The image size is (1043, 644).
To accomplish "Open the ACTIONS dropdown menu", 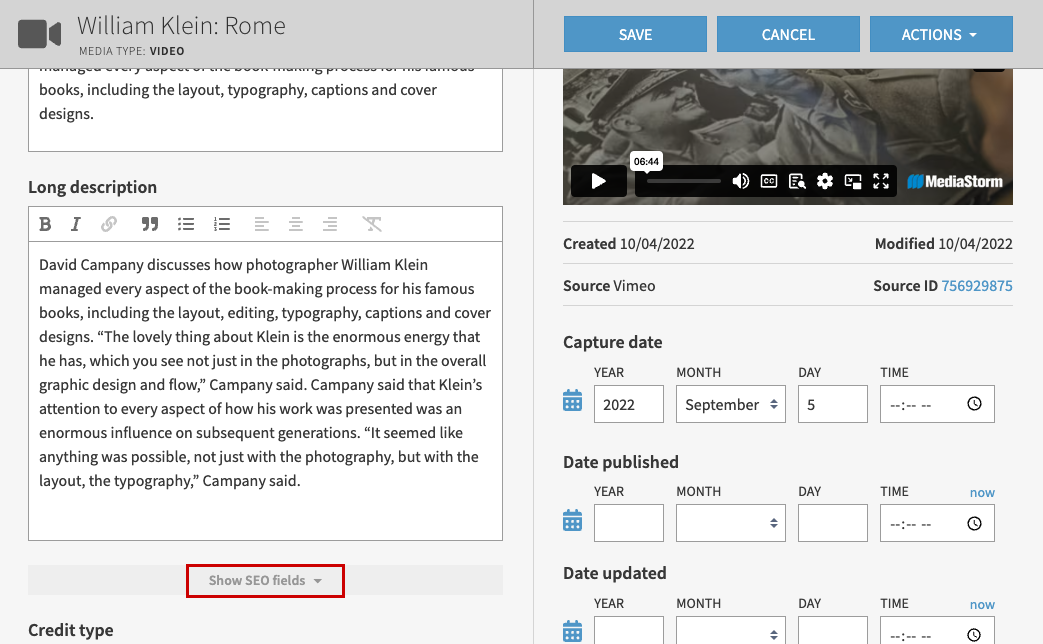I will pos(940,34).
